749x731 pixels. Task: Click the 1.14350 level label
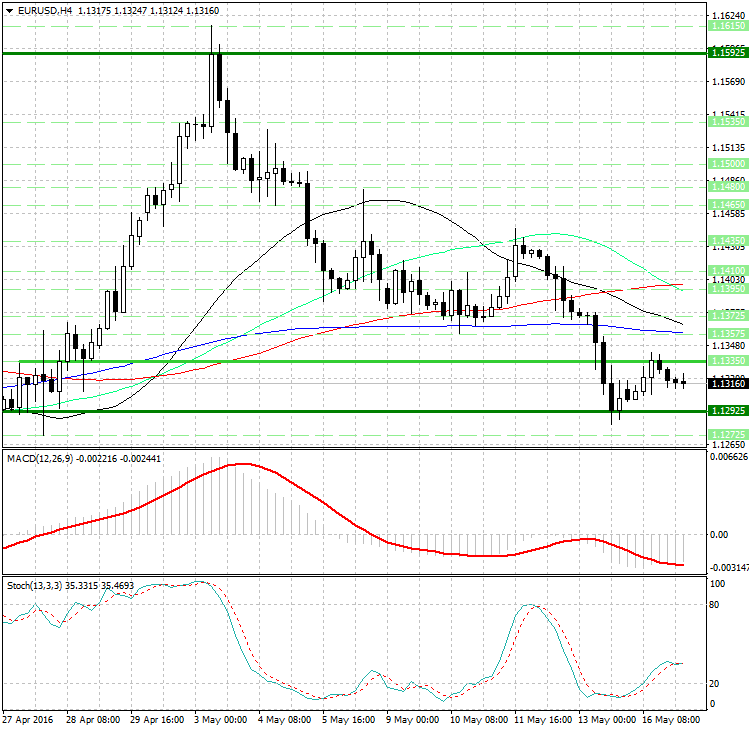728,240
